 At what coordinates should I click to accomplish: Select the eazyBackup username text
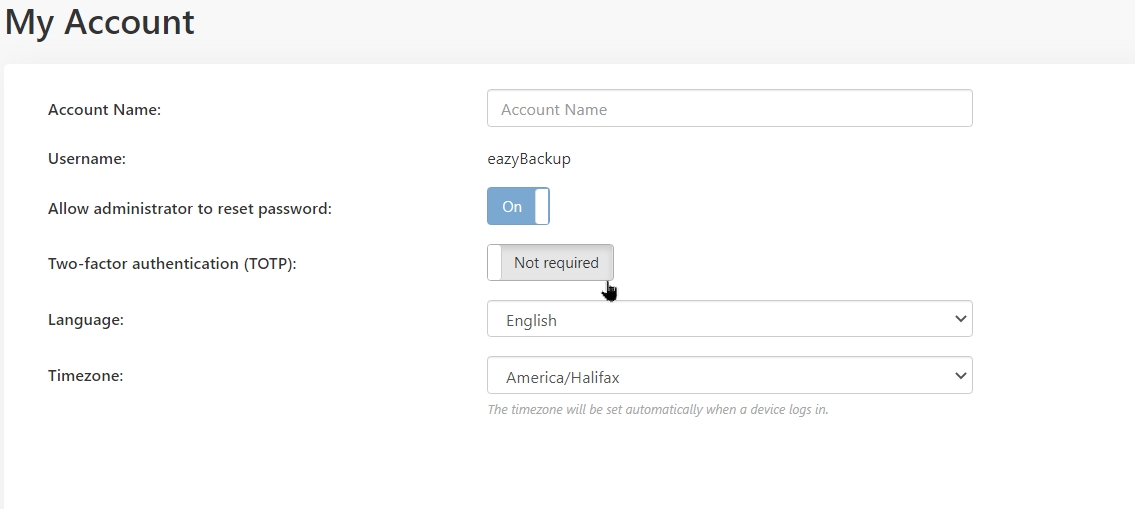pos(529,159)
